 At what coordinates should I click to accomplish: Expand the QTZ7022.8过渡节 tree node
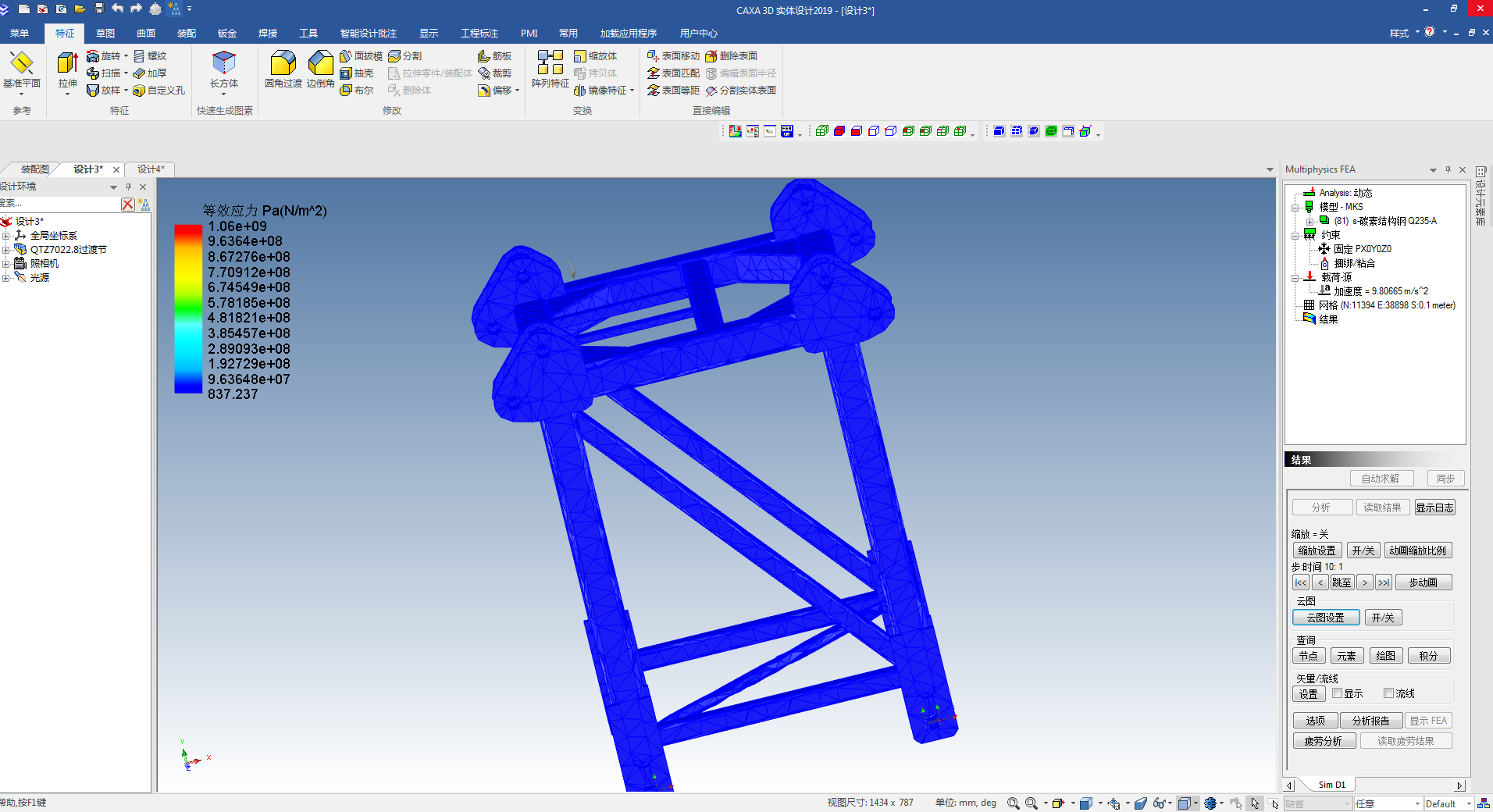pos(6,250)
